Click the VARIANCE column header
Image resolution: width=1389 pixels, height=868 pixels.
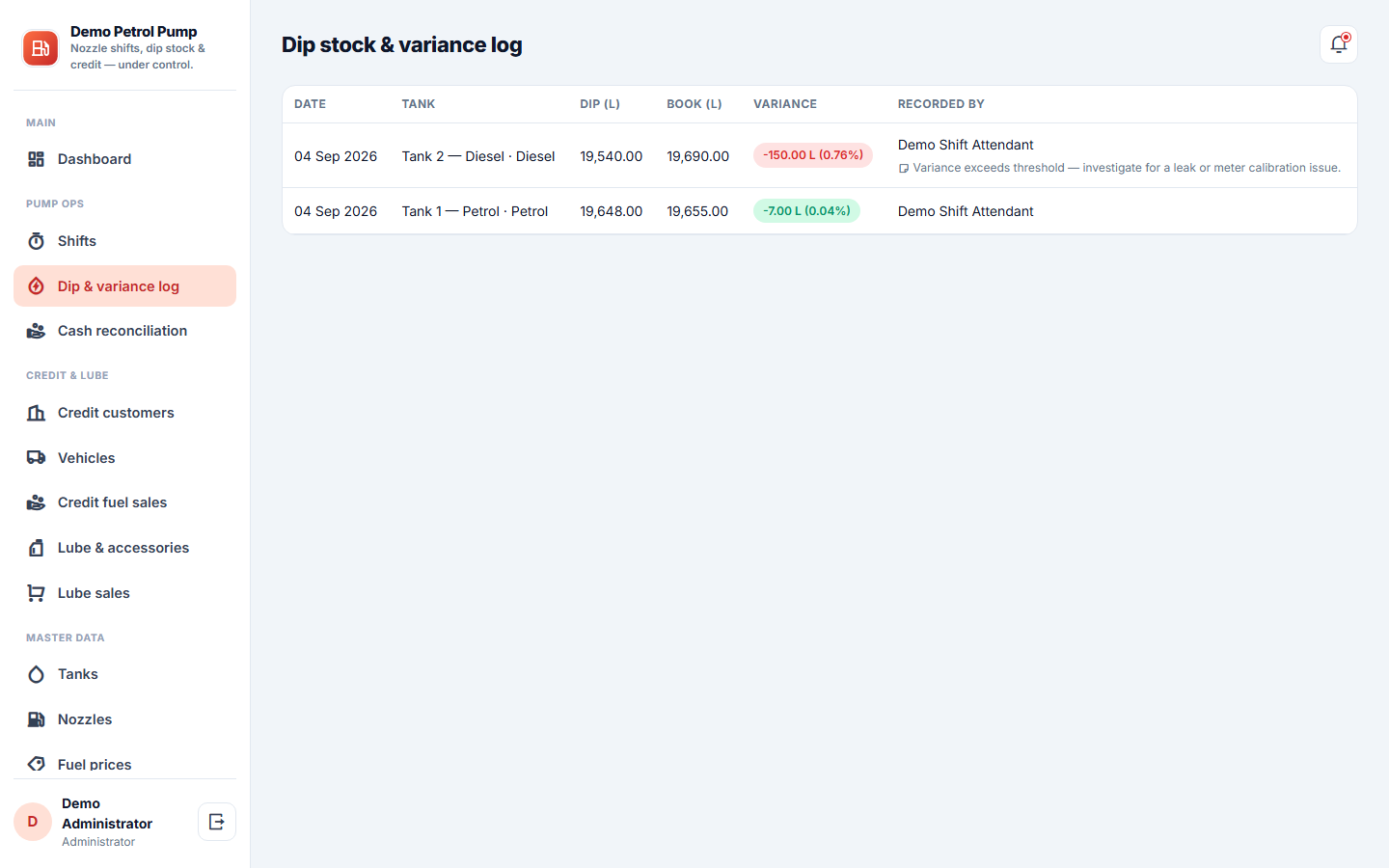click(785, 104)
